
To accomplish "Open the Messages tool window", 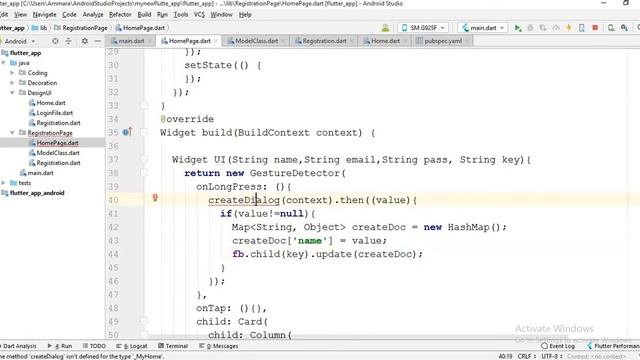I will tap(219, 346).
